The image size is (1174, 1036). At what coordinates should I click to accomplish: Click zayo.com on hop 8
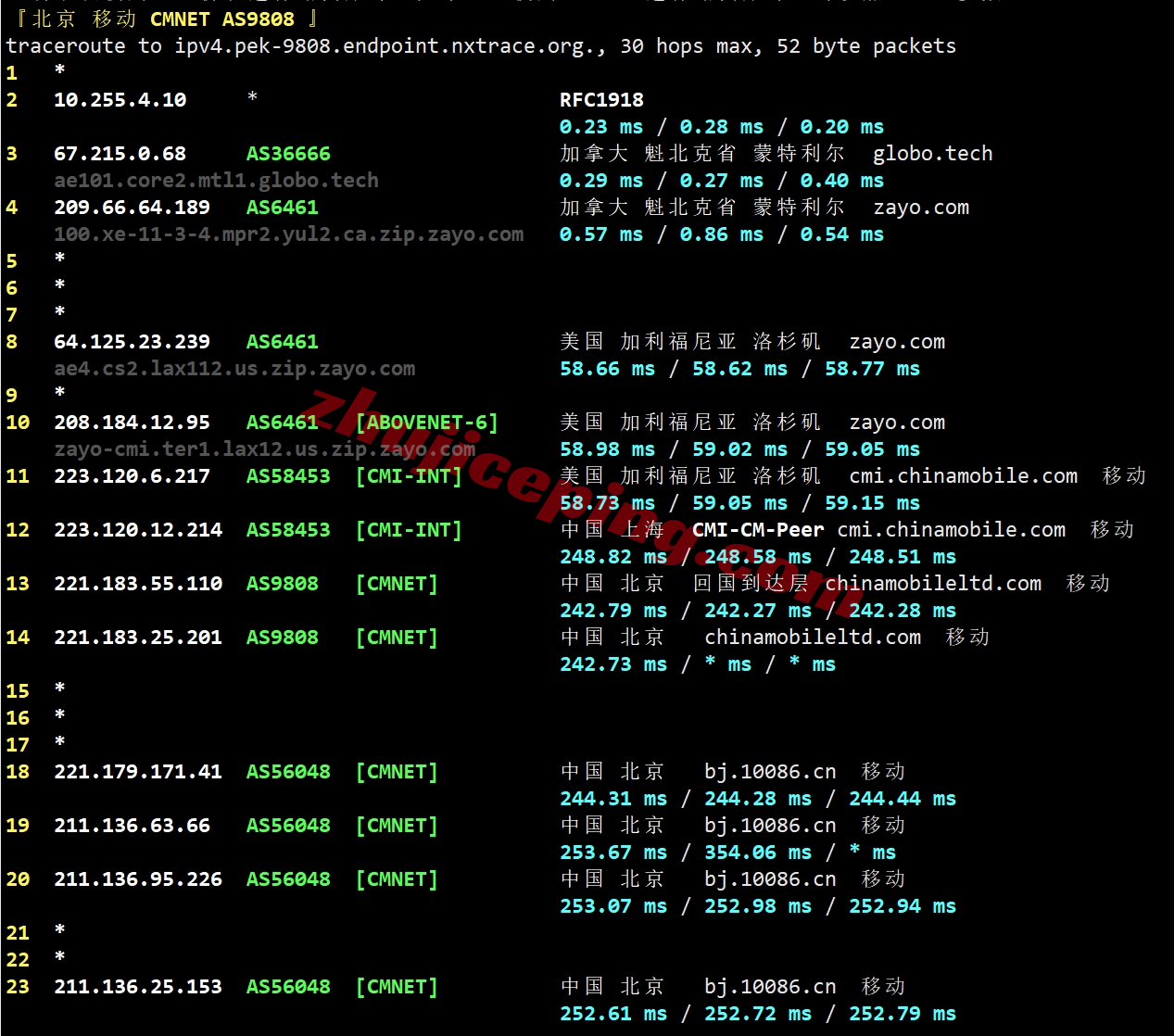coord(897,342)
